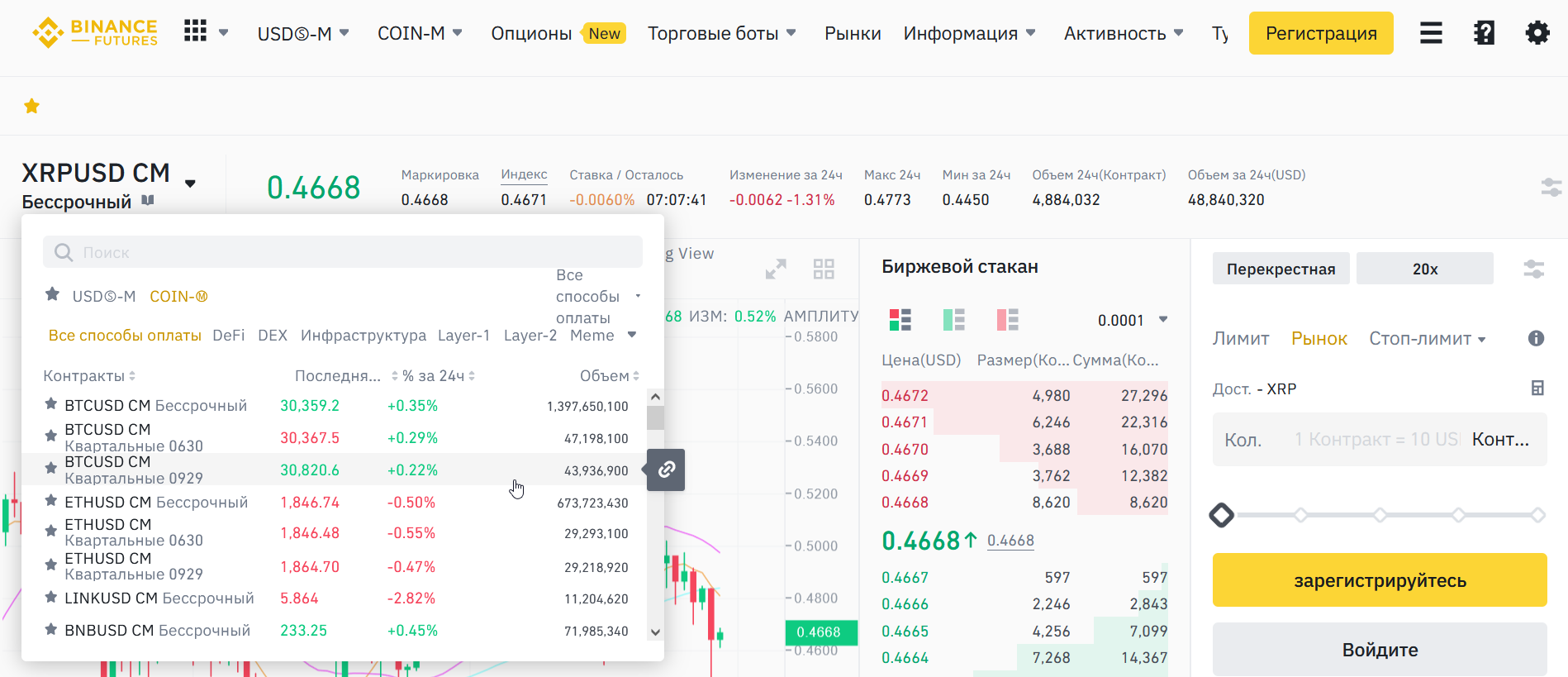Open calculator icon next to Дост. XRP
The image size is (1568, 677).
pyautogui.click(x=1537, y=389)
